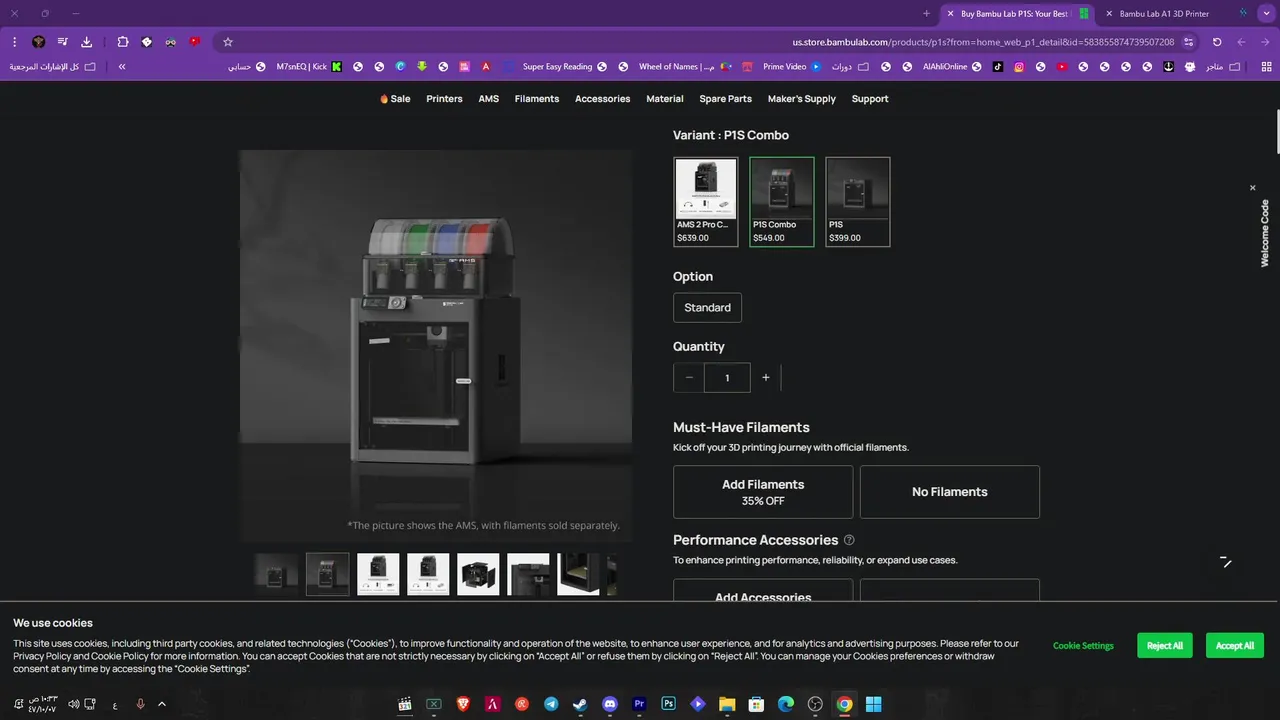1280x720 pixels.
Task: Click Accept All cookies
Action: [1235, 646]
